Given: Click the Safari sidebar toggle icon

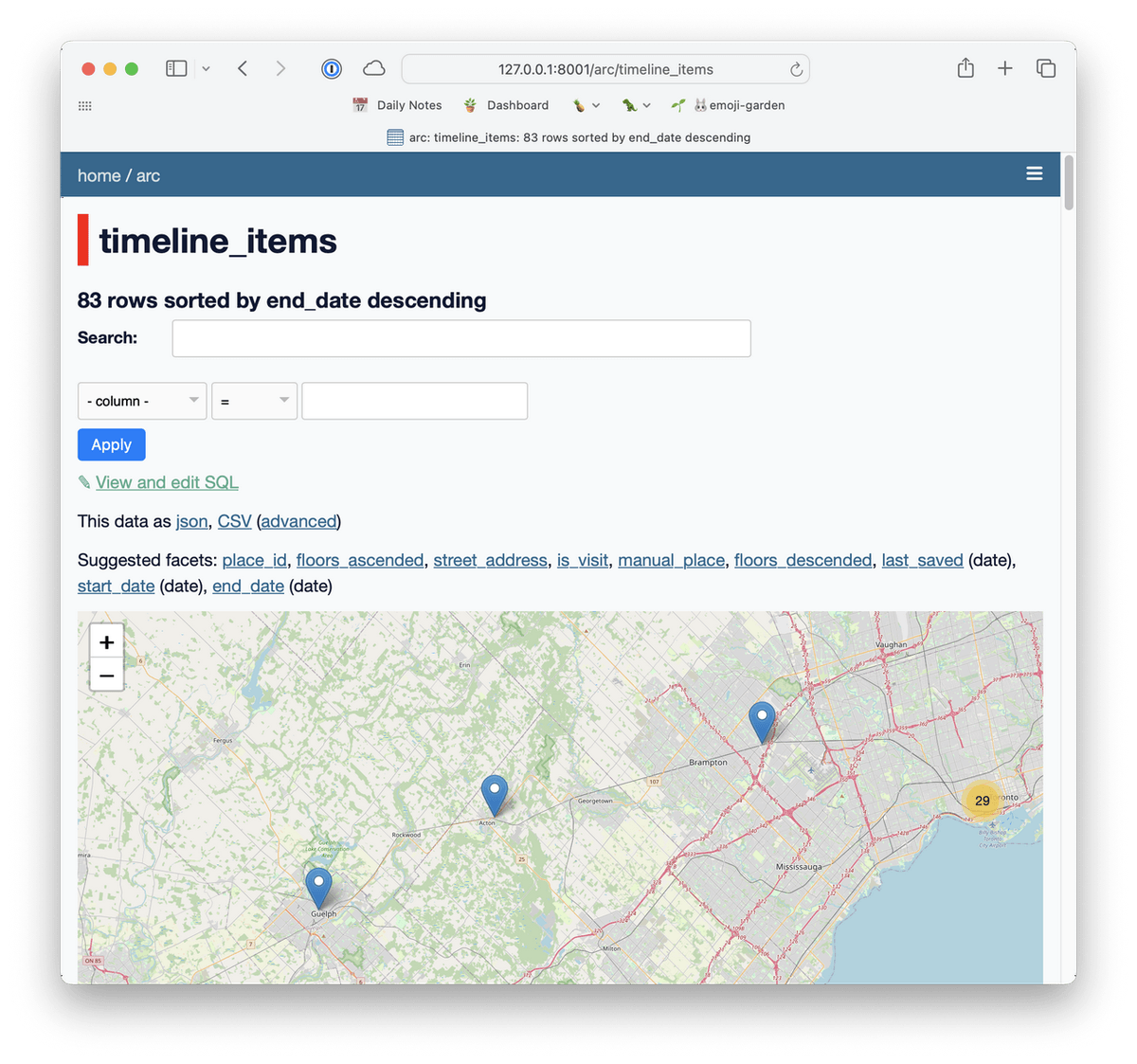Looking at the screenshot, I should point(176,68).
